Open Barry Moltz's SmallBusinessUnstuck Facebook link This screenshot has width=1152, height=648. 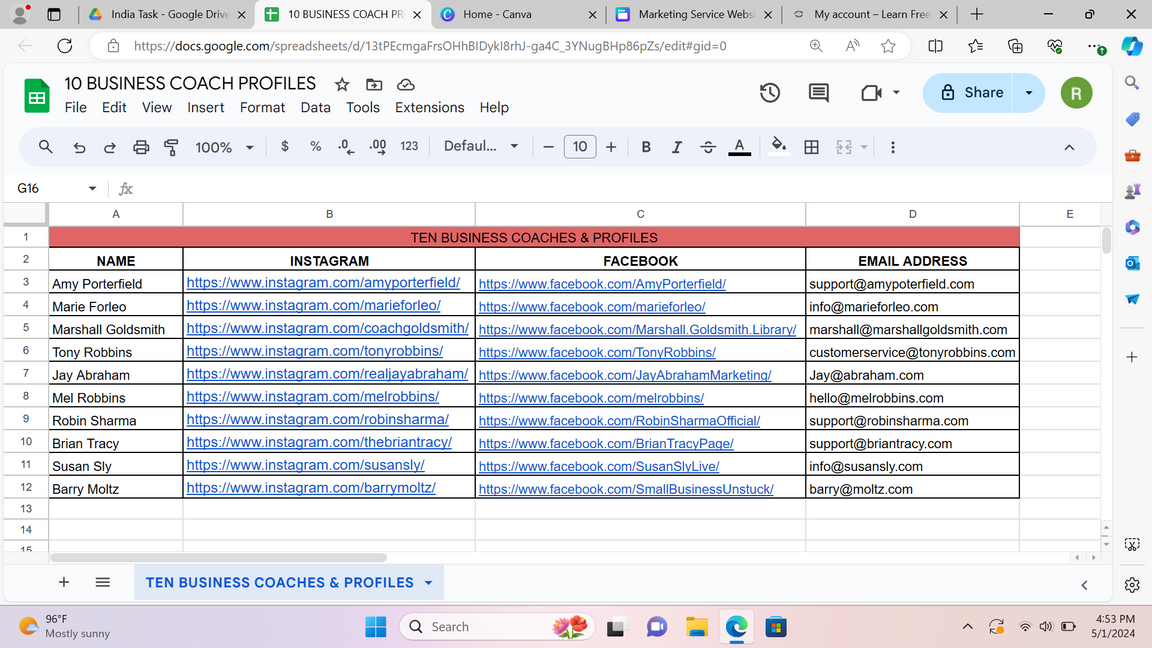click(626, 489)
